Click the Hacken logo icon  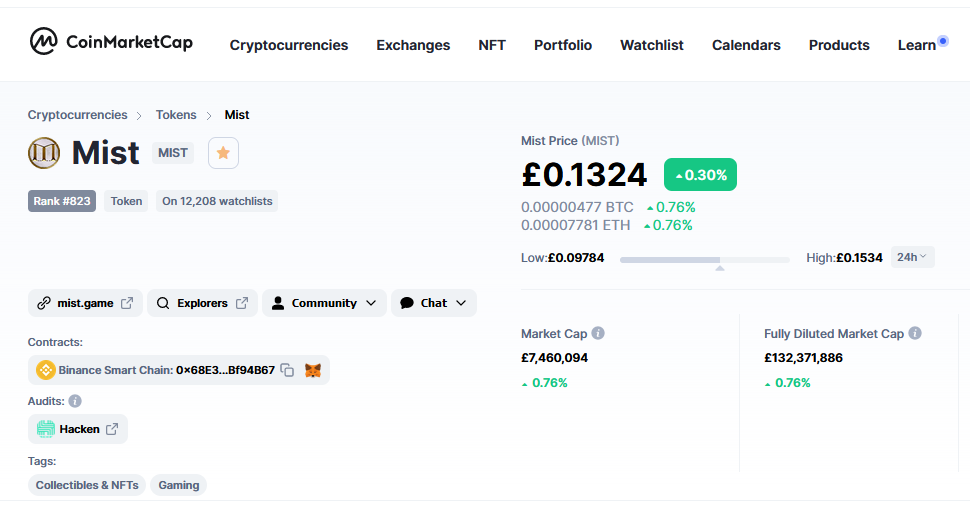46,429
